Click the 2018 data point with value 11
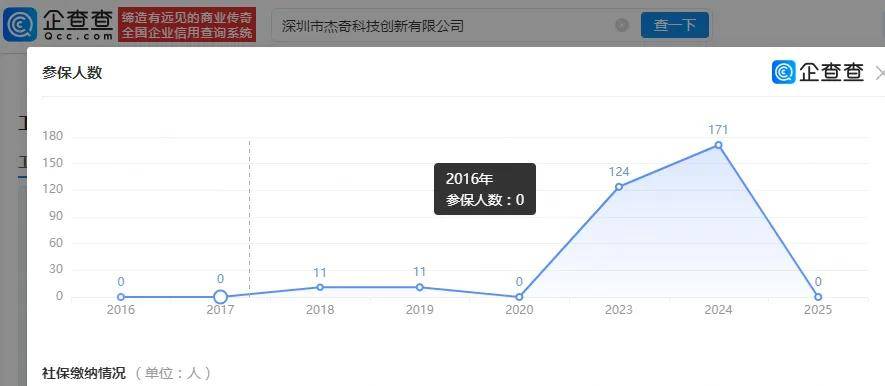 click(x=320, y=287)
